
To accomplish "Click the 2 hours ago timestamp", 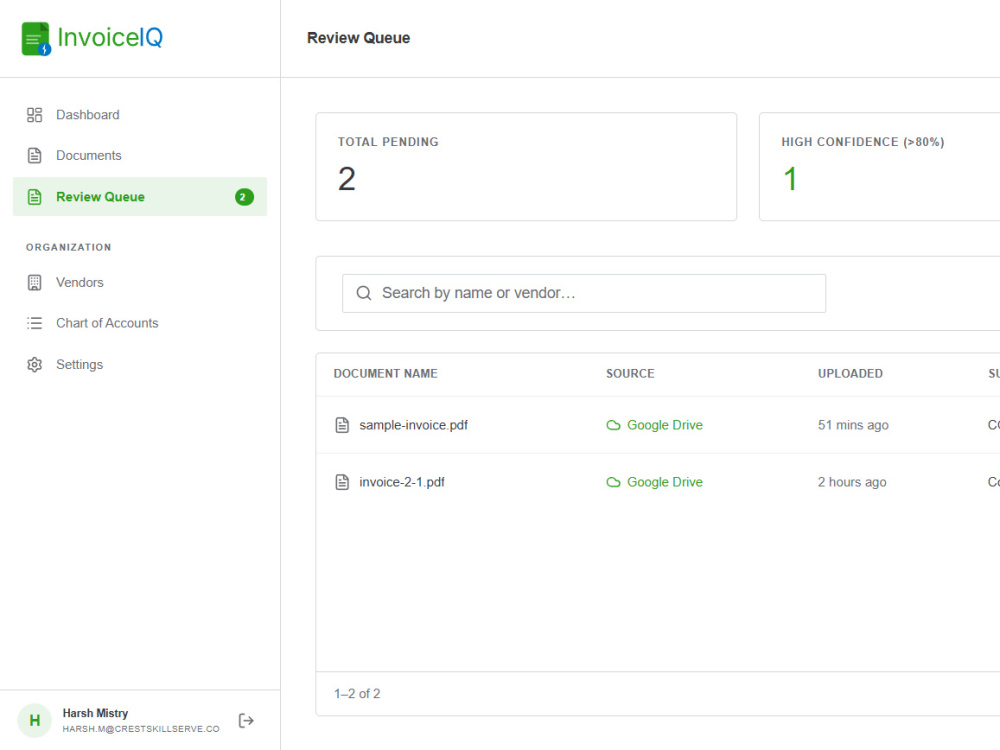I will (852, 482).
